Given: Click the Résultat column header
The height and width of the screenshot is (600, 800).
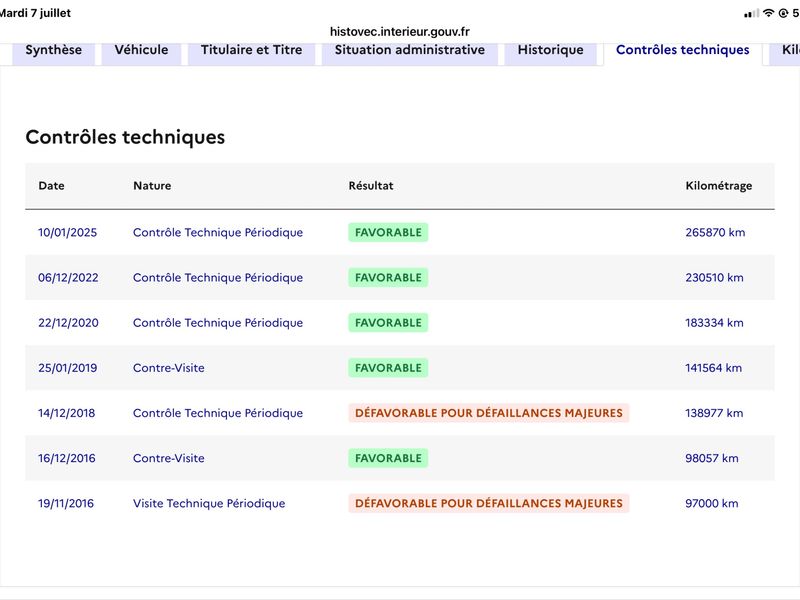Looking at the screenshot, I should [371, 186].
